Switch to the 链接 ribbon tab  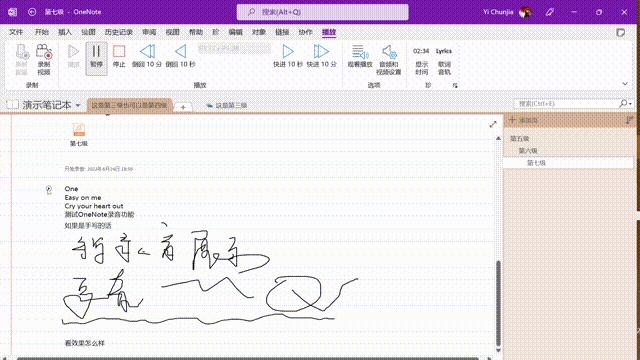pos(282,32)
